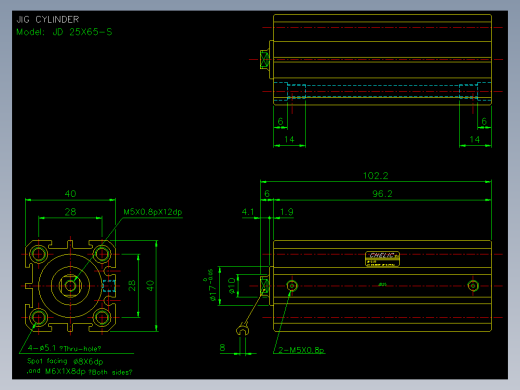Screen dimensions: 520x390
Task: Select the left 14 dimension in top view
Action: pyautogui.click(x=289, y=139)
